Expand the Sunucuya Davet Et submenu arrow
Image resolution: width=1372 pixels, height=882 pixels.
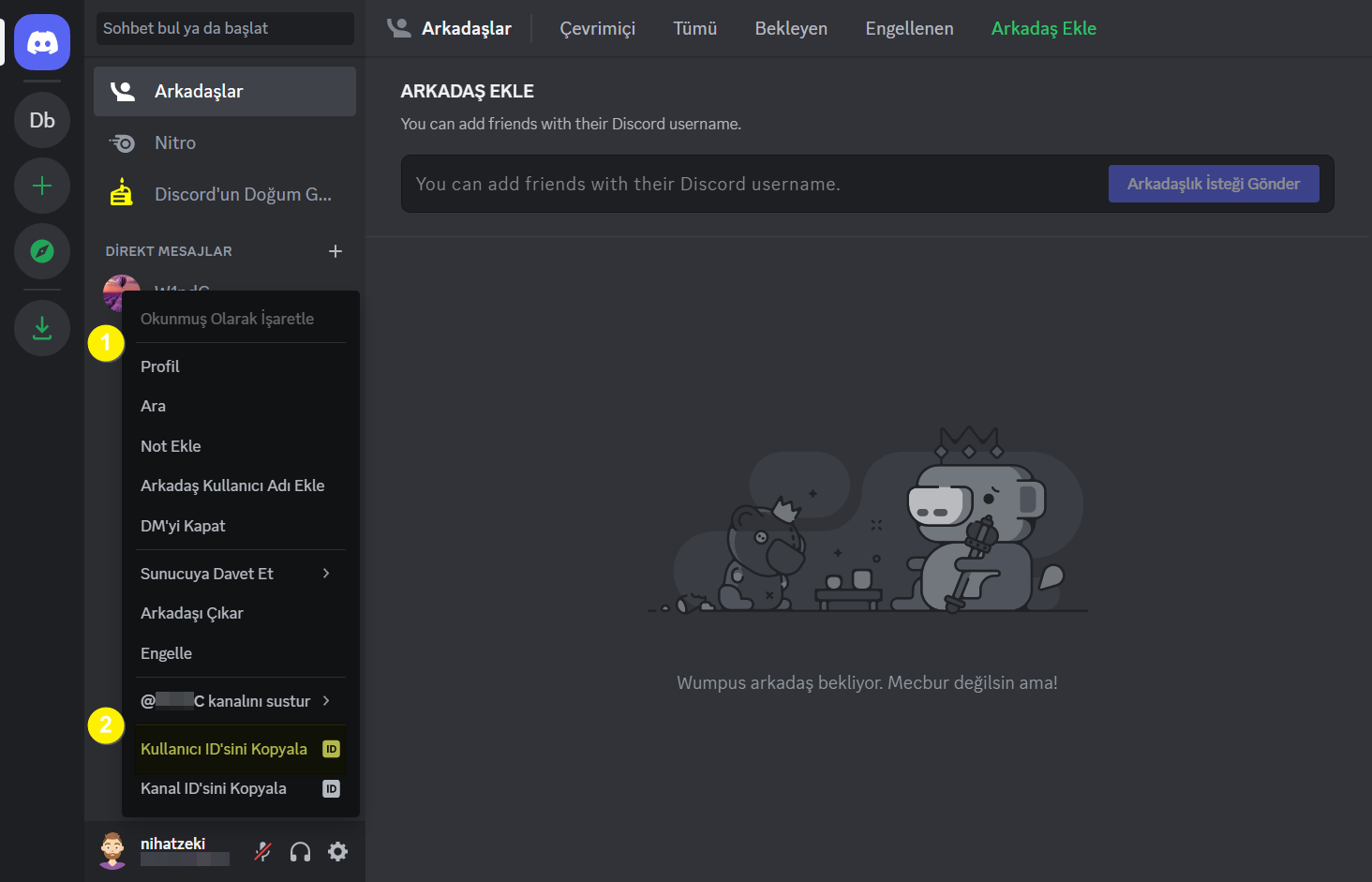326,573
